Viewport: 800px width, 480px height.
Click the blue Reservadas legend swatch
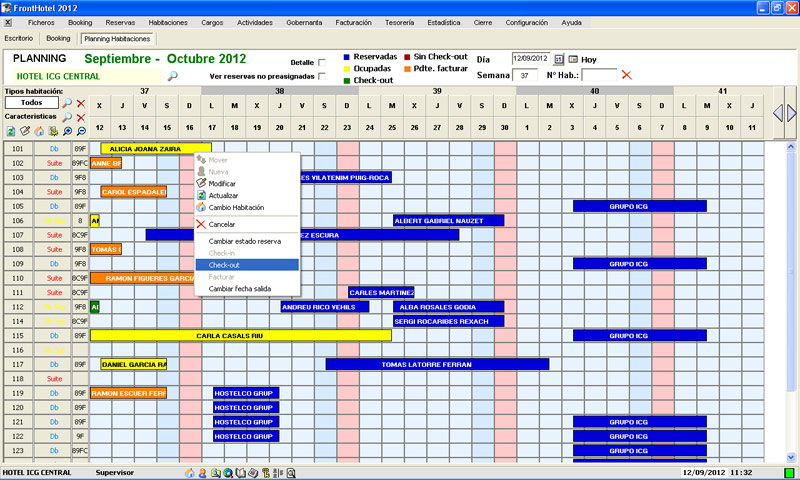coord(346,57)
